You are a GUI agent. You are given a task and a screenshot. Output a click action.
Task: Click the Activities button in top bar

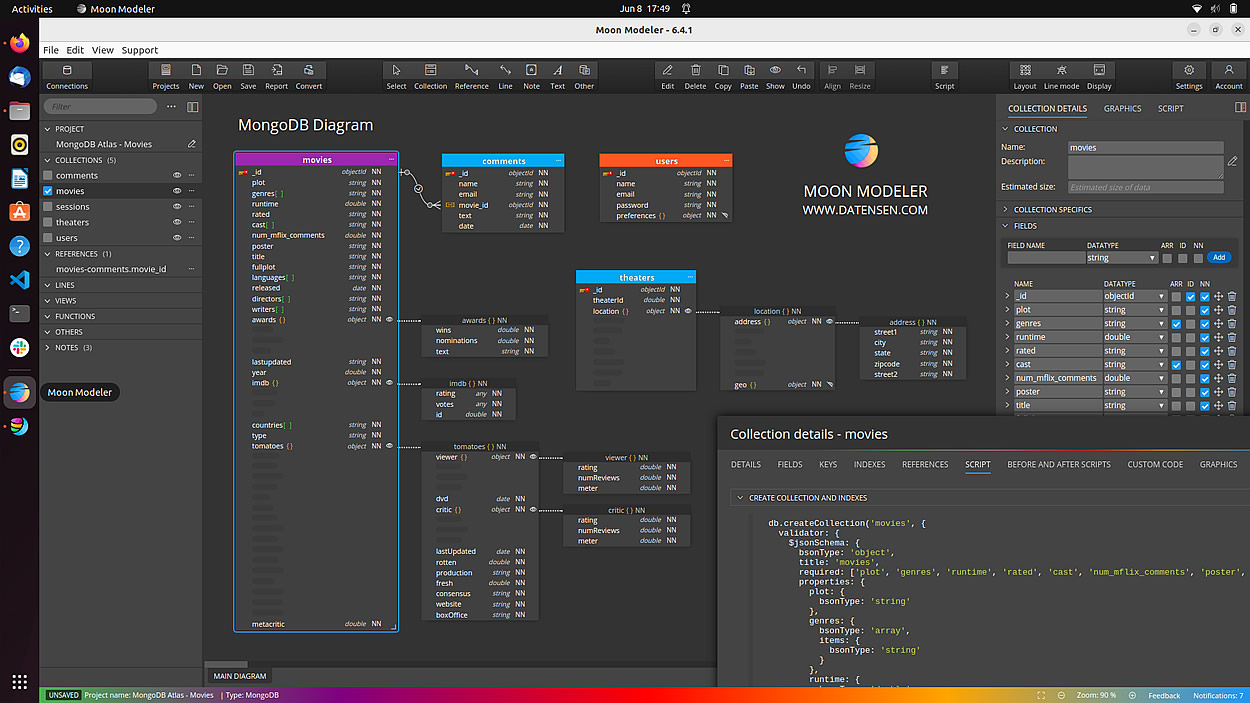point(32,9)
